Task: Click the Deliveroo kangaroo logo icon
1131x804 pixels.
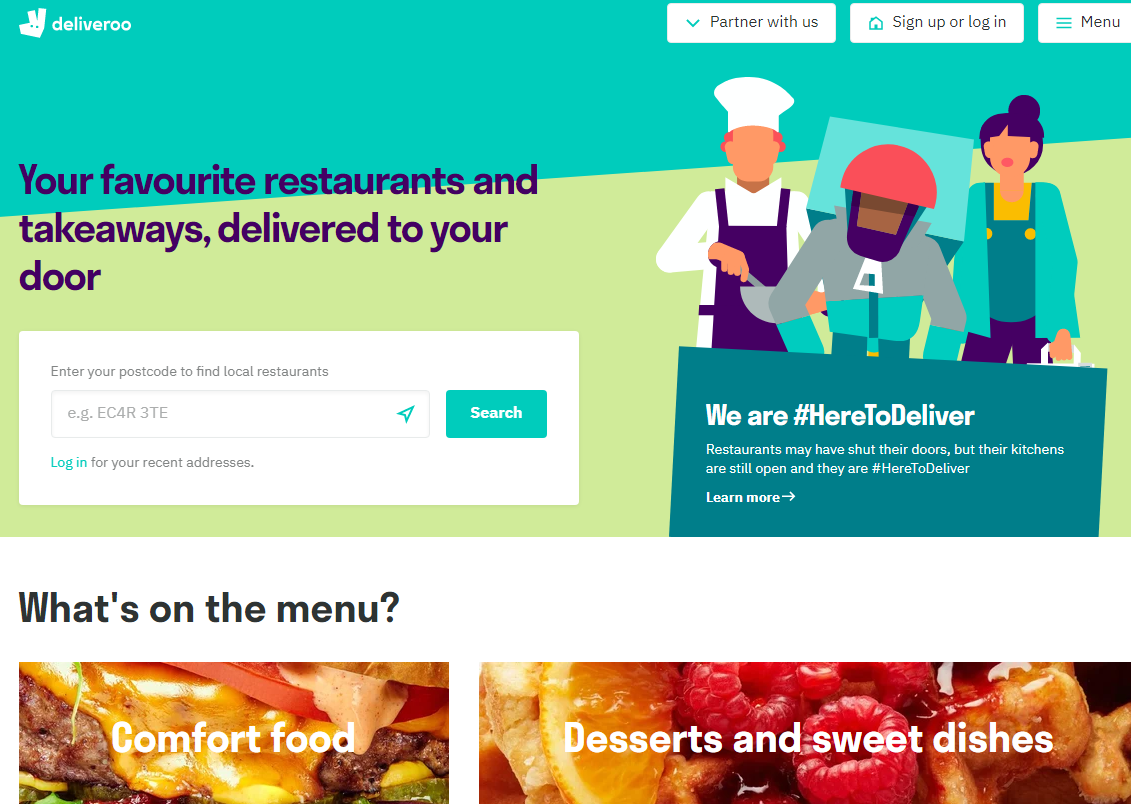Action: [32, 23]
